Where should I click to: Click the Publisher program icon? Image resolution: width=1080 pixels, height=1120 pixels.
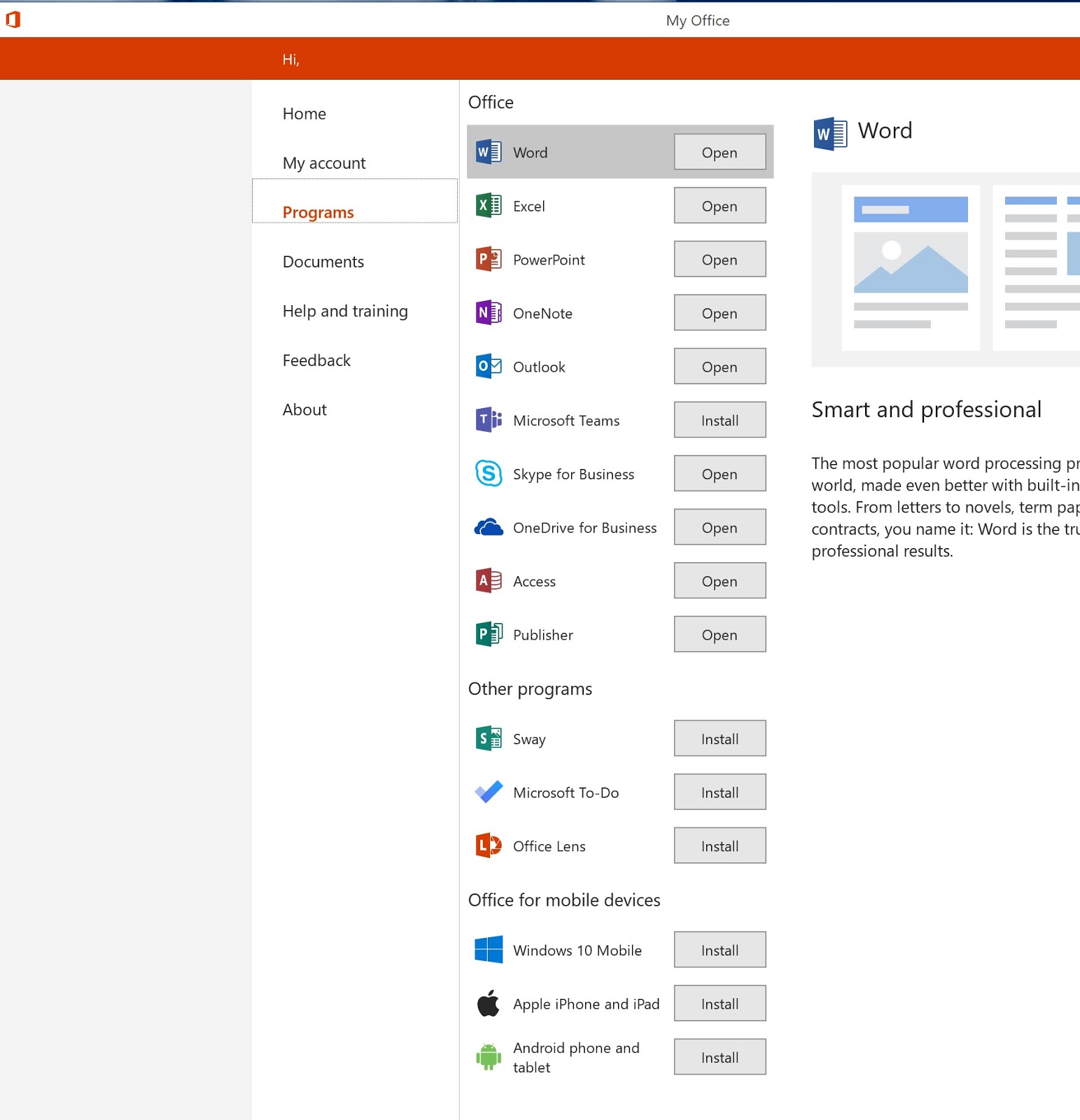(489, 634)
